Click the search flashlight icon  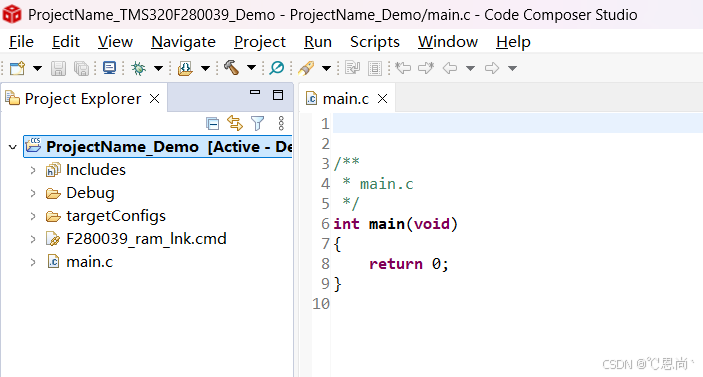(306, 68)
